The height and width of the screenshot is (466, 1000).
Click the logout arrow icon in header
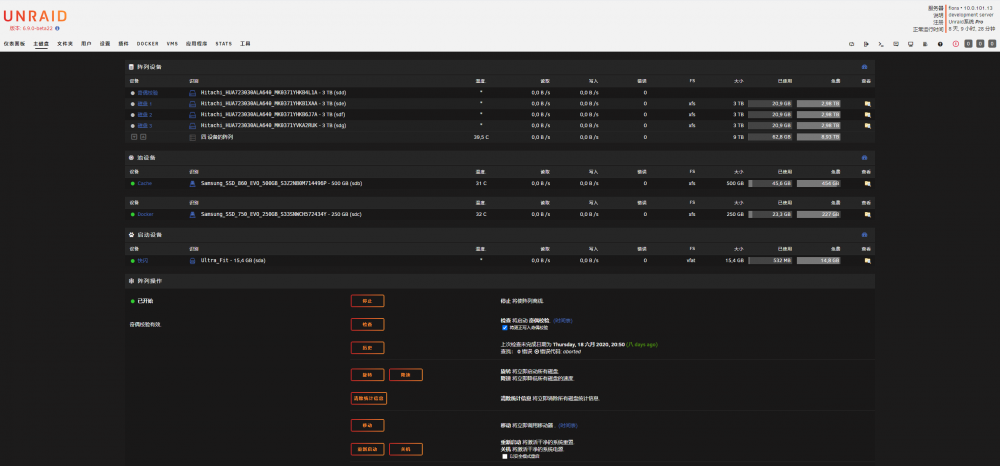866,44
